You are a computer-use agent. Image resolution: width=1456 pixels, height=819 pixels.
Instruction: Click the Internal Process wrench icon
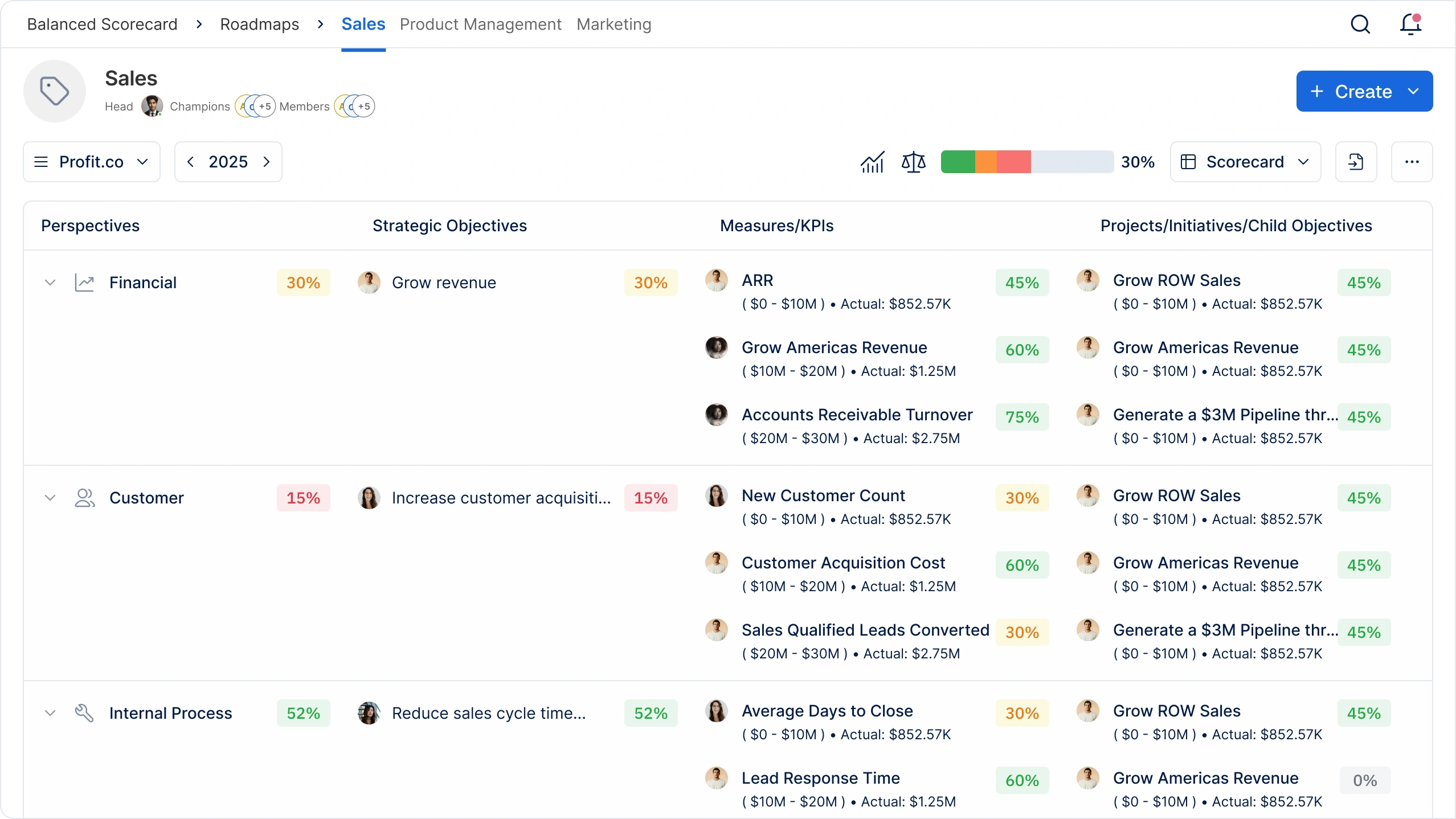tap(84, 713)
